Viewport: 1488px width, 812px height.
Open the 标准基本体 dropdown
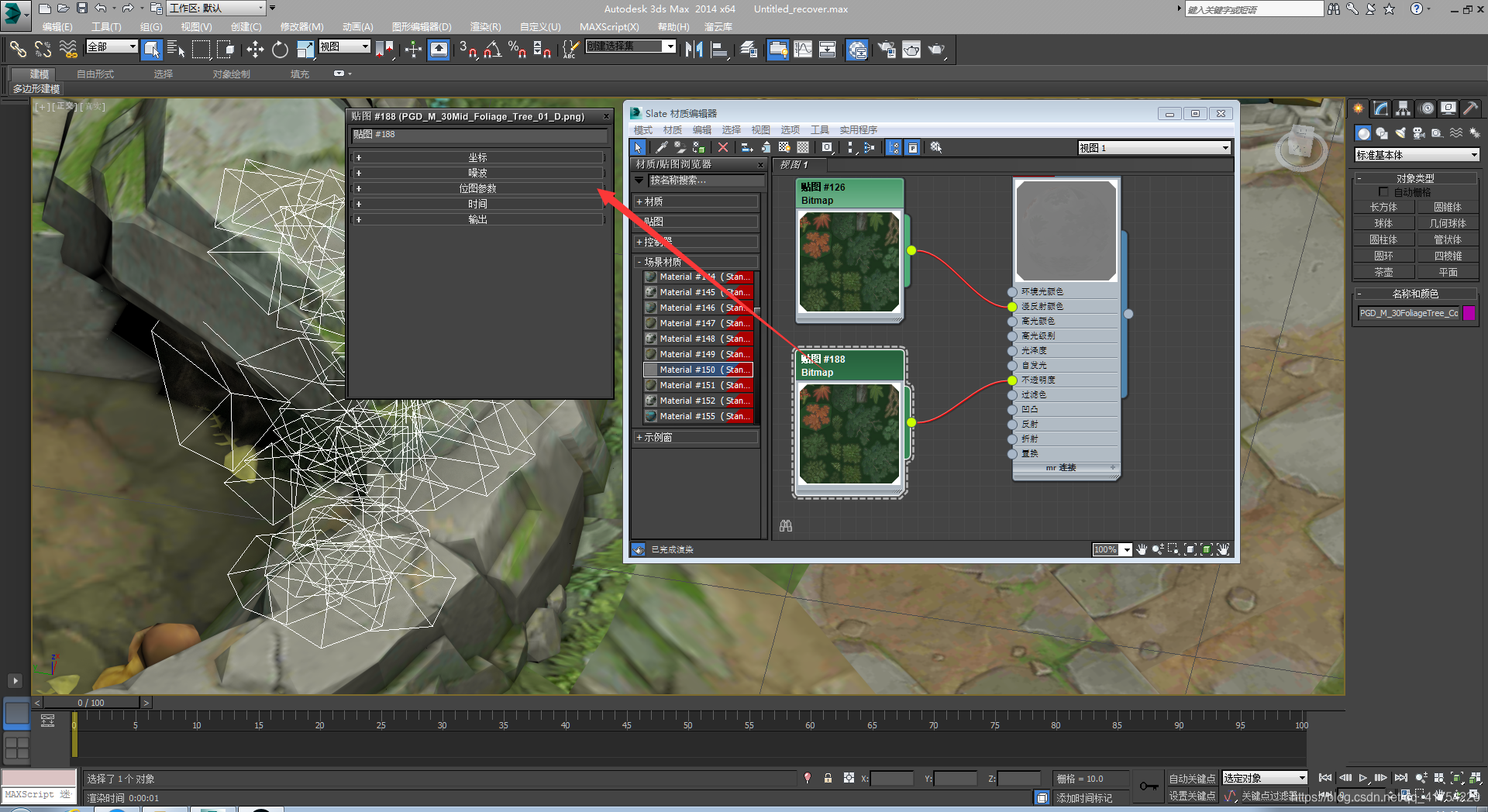pos(1416,155)
